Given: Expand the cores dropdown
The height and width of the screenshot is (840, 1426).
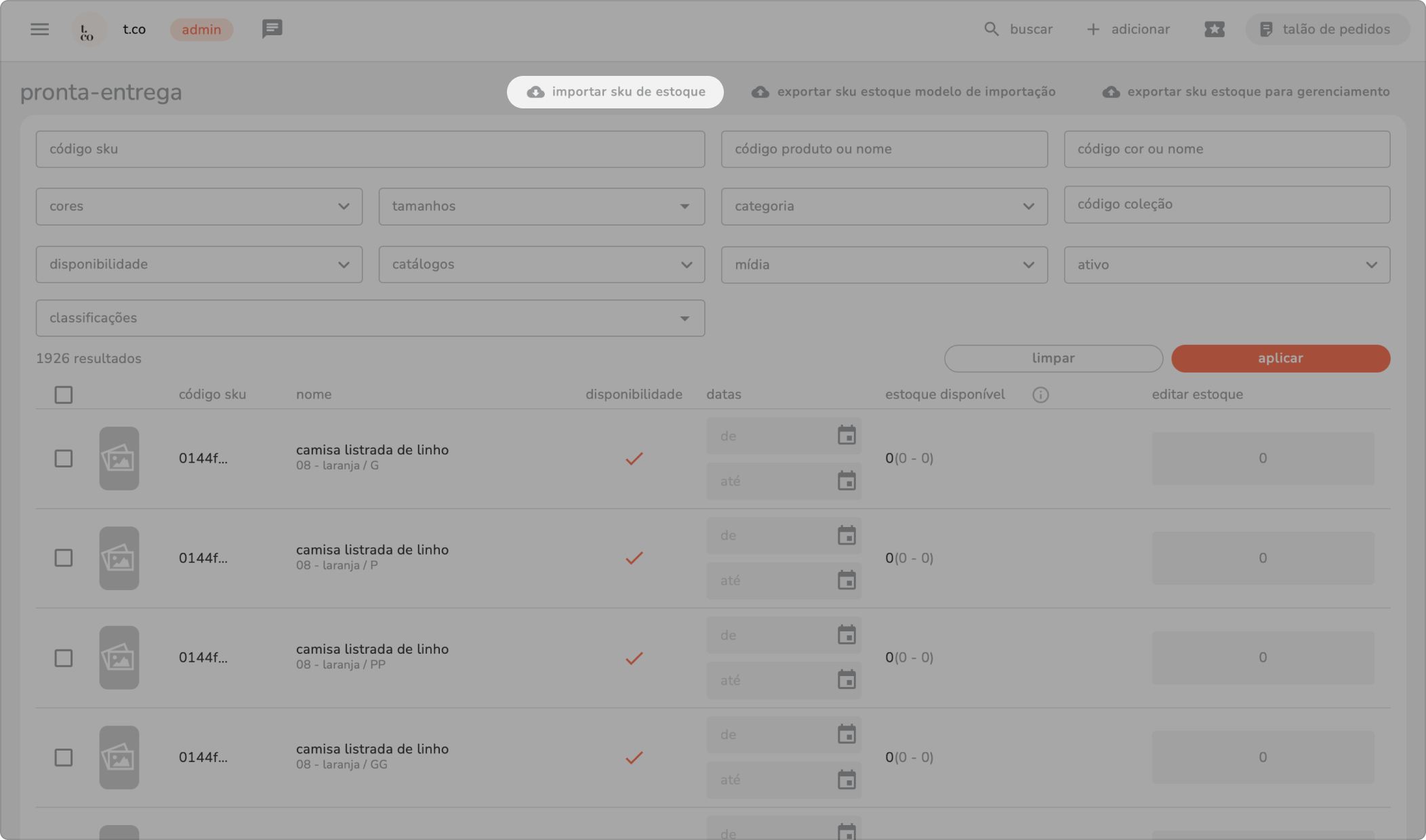Looking at the screenshot, I should [199, 207].
